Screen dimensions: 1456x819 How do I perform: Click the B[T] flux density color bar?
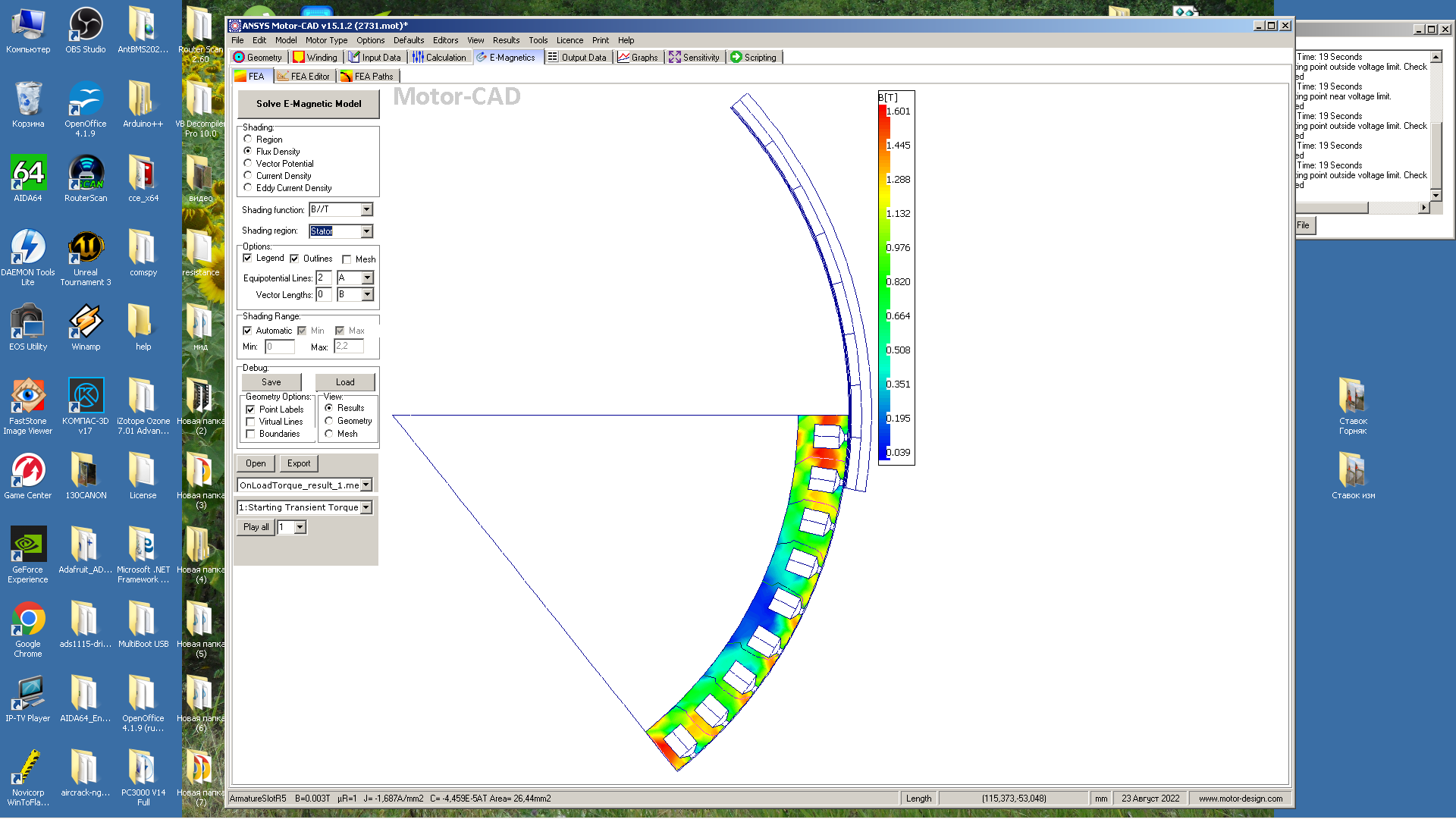(x=883, y=282)
